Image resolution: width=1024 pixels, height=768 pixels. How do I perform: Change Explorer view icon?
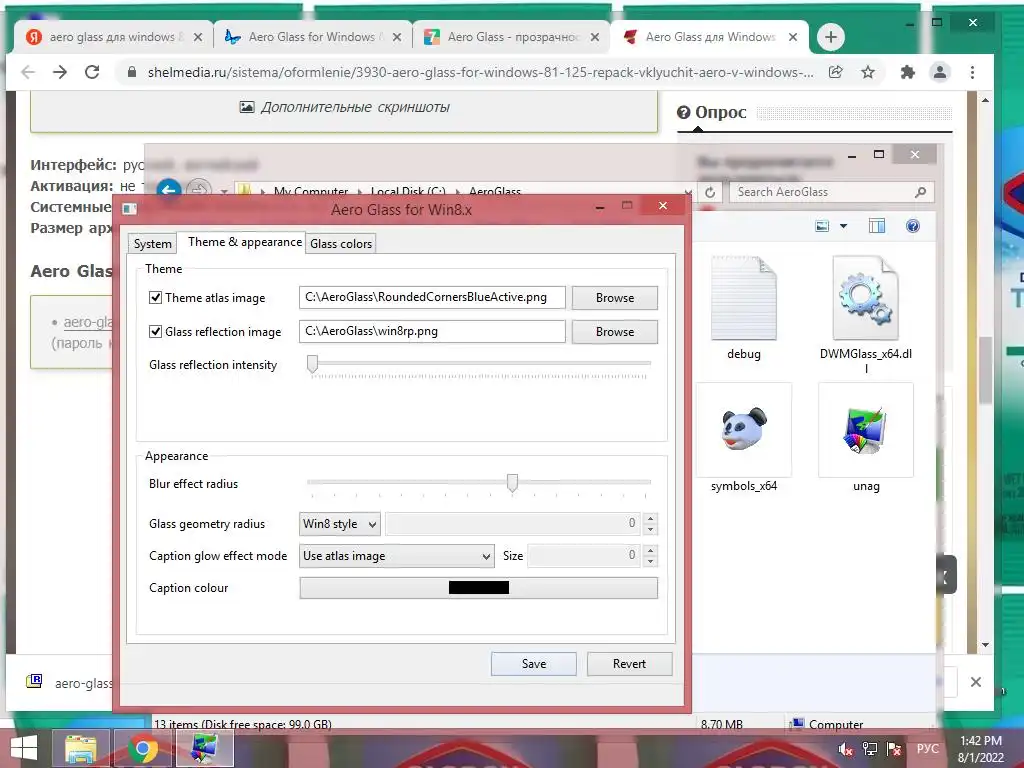[822, 226]
